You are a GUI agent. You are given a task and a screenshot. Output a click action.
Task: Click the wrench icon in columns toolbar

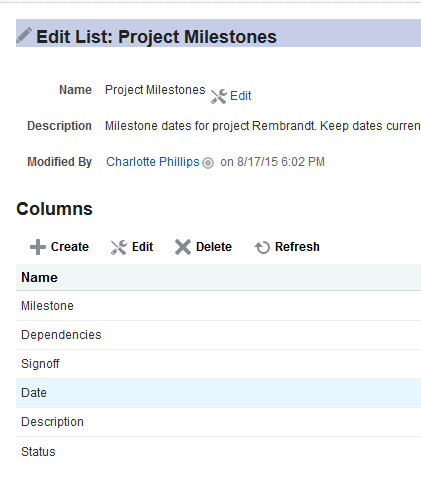point(119,247)
